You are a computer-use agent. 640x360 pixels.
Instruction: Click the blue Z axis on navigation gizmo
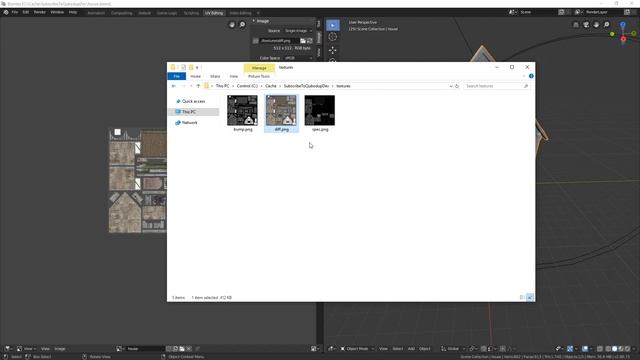(x=623, y=25)
